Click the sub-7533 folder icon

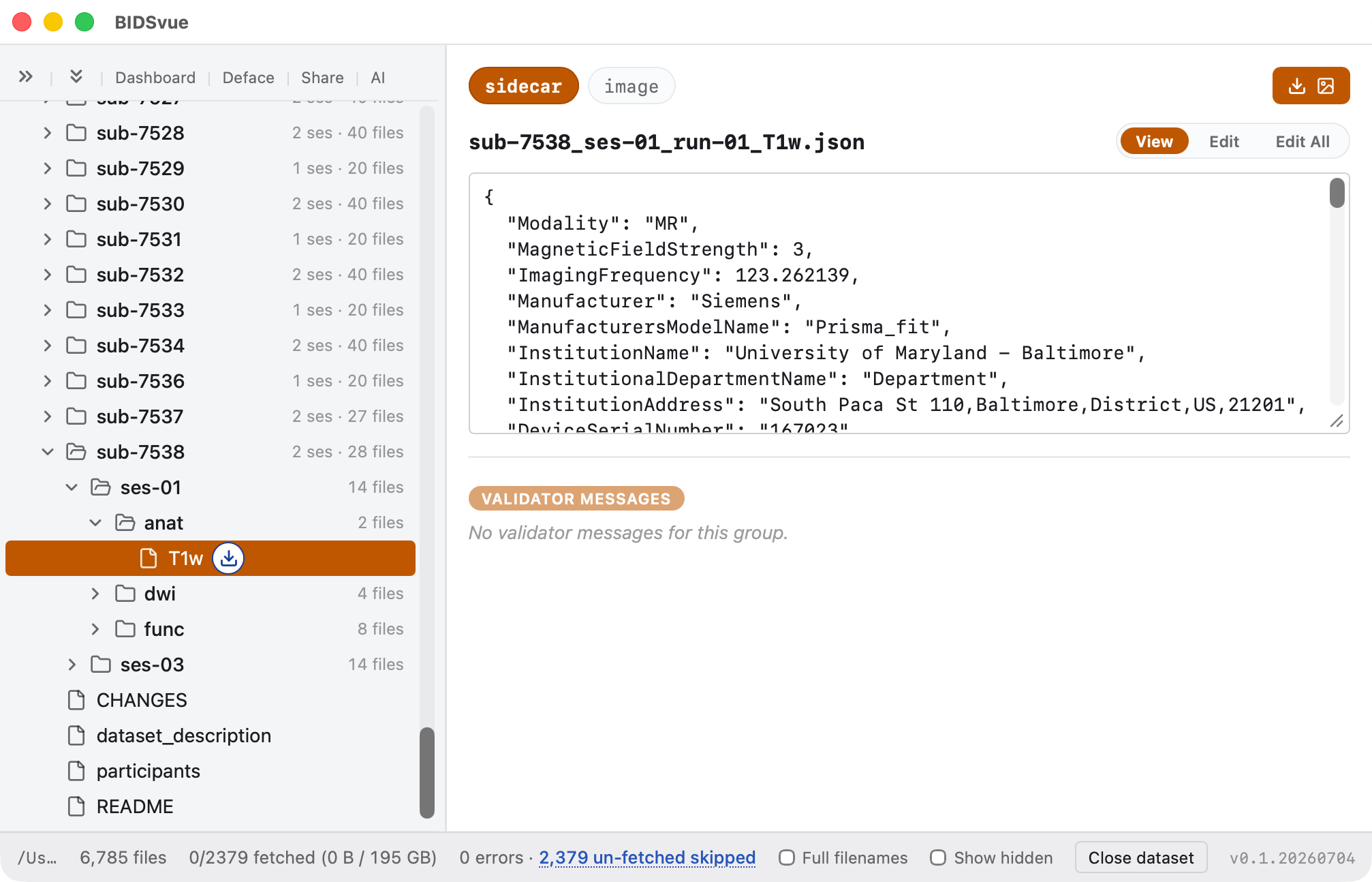(76, 310)
